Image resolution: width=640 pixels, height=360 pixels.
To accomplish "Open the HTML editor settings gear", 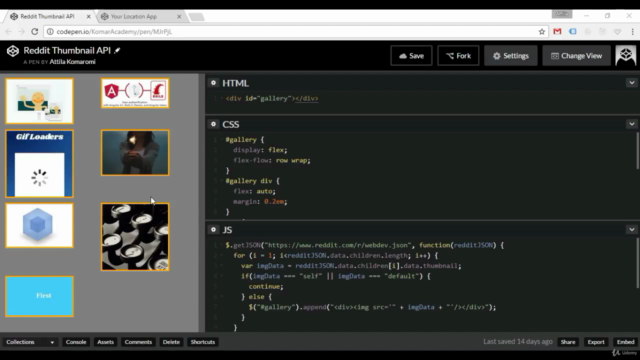I will point(213,83).
